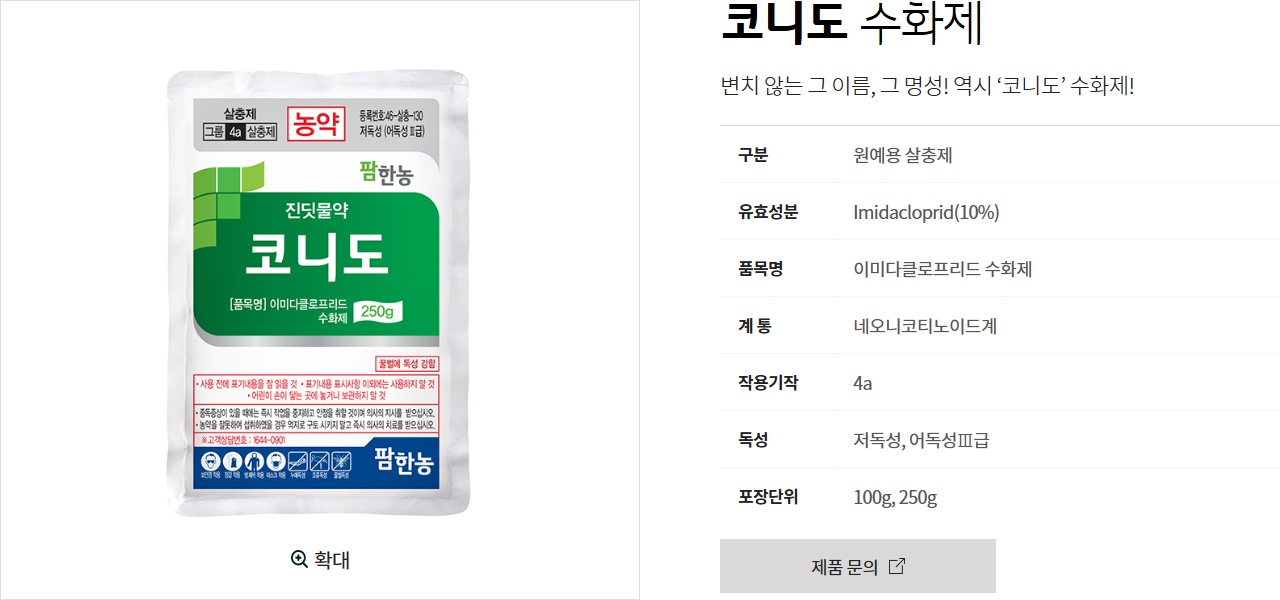1280x600 pixels.
Task: Click the 코니도 수화제 product title
Action: (852, 24)
